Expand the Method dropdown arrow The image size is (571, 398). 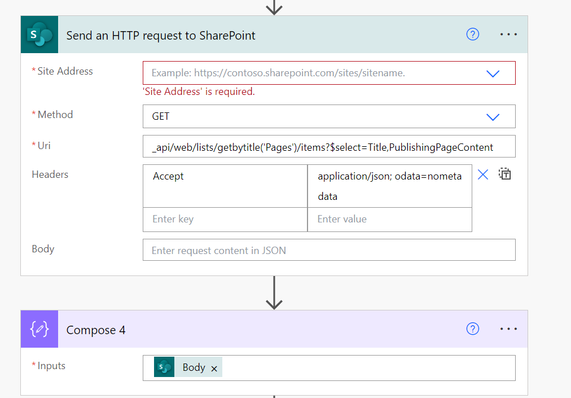click(493, 117)
